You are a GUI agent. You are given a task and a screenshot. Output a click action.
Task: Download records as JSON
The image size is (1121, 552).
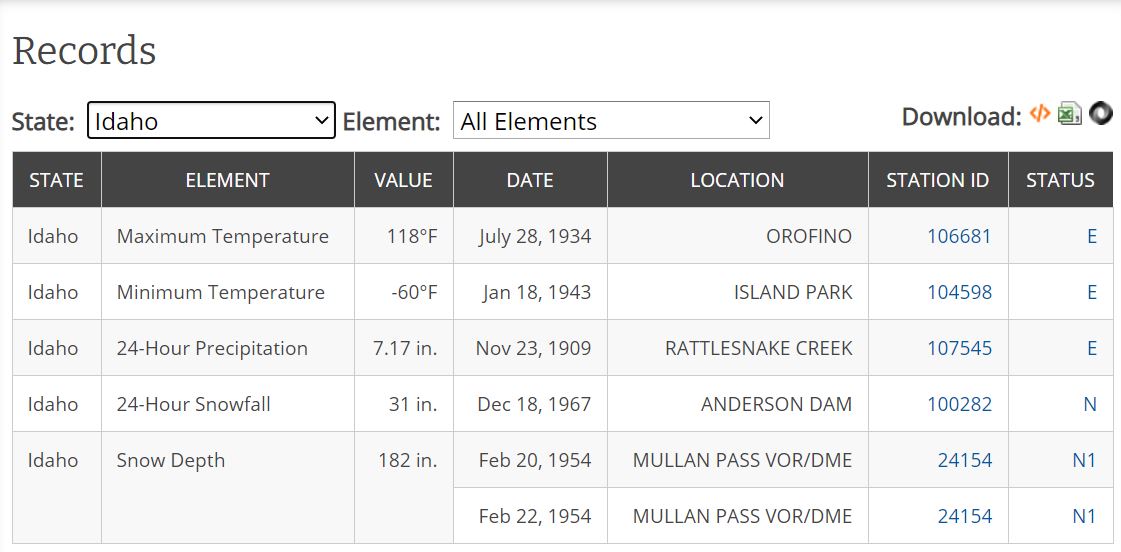coord(1101,114)
